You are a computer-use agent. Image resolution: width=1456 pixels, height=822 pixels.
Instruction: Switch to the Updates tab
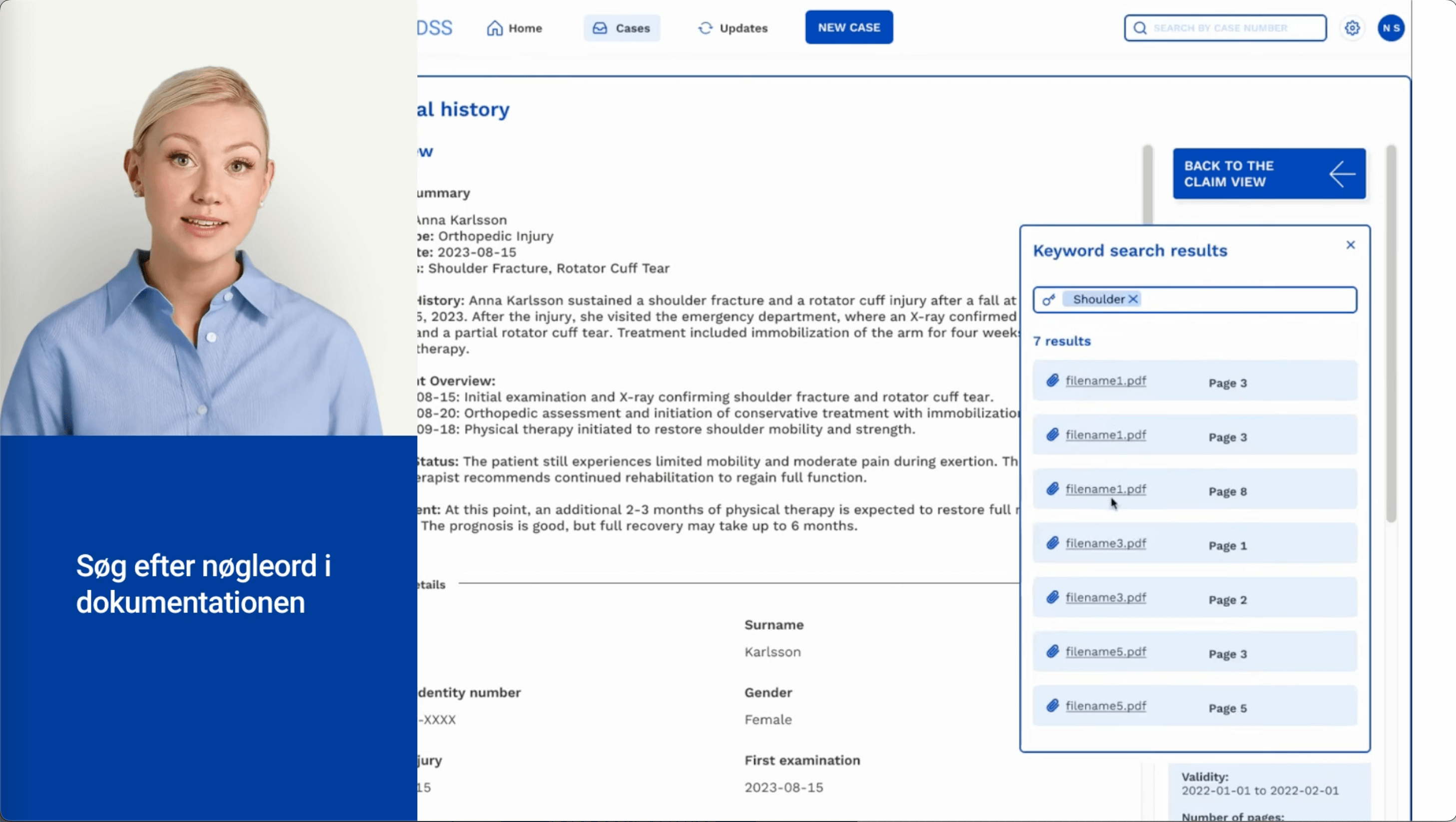click(x=732, y=28)
